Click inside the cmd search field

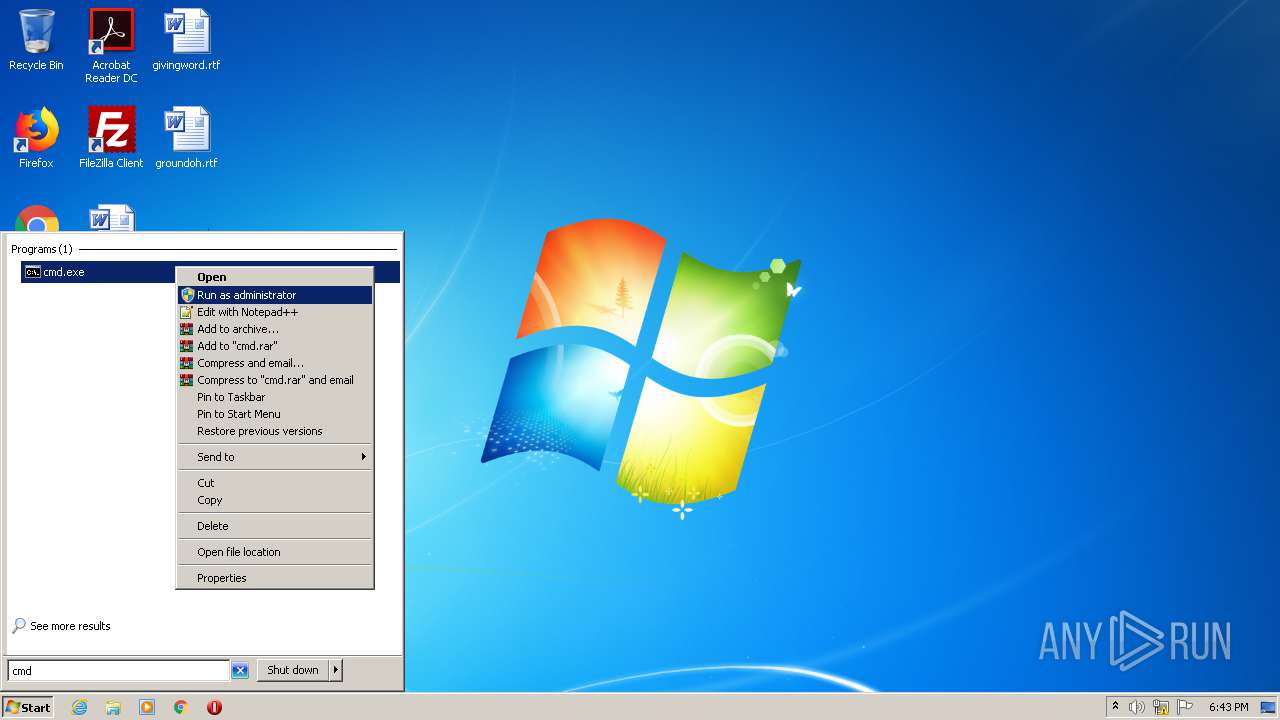pos(119,670)
